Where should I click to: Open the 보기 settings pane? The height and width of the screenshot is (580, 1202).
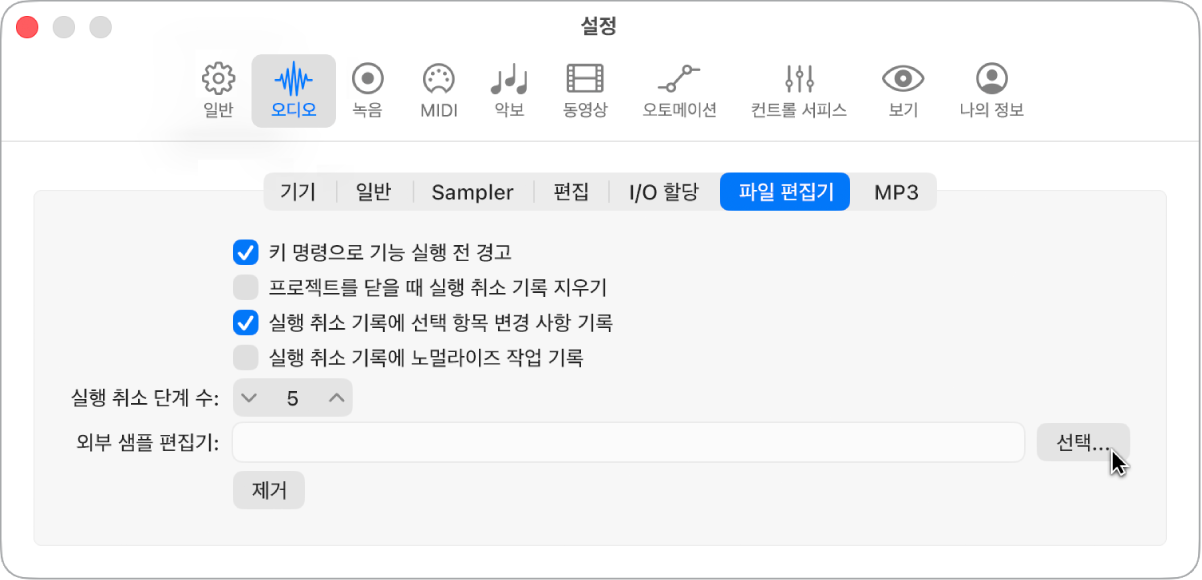pos(901,90)
